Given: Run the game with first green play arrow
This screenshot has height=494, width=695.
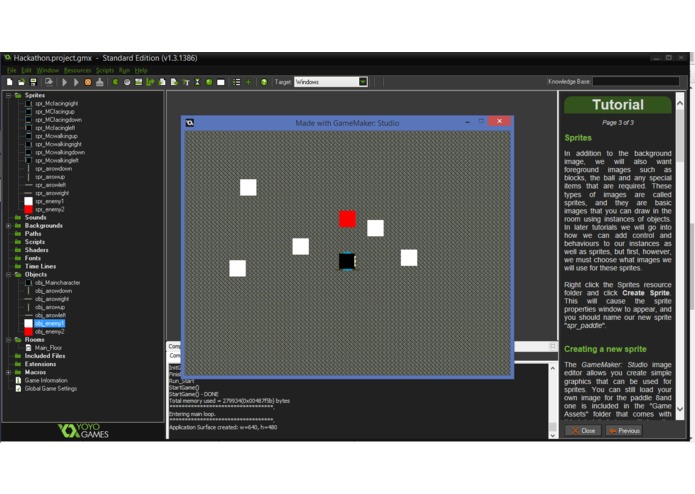Looking at the screenshot, I should [x=64, y=82].
